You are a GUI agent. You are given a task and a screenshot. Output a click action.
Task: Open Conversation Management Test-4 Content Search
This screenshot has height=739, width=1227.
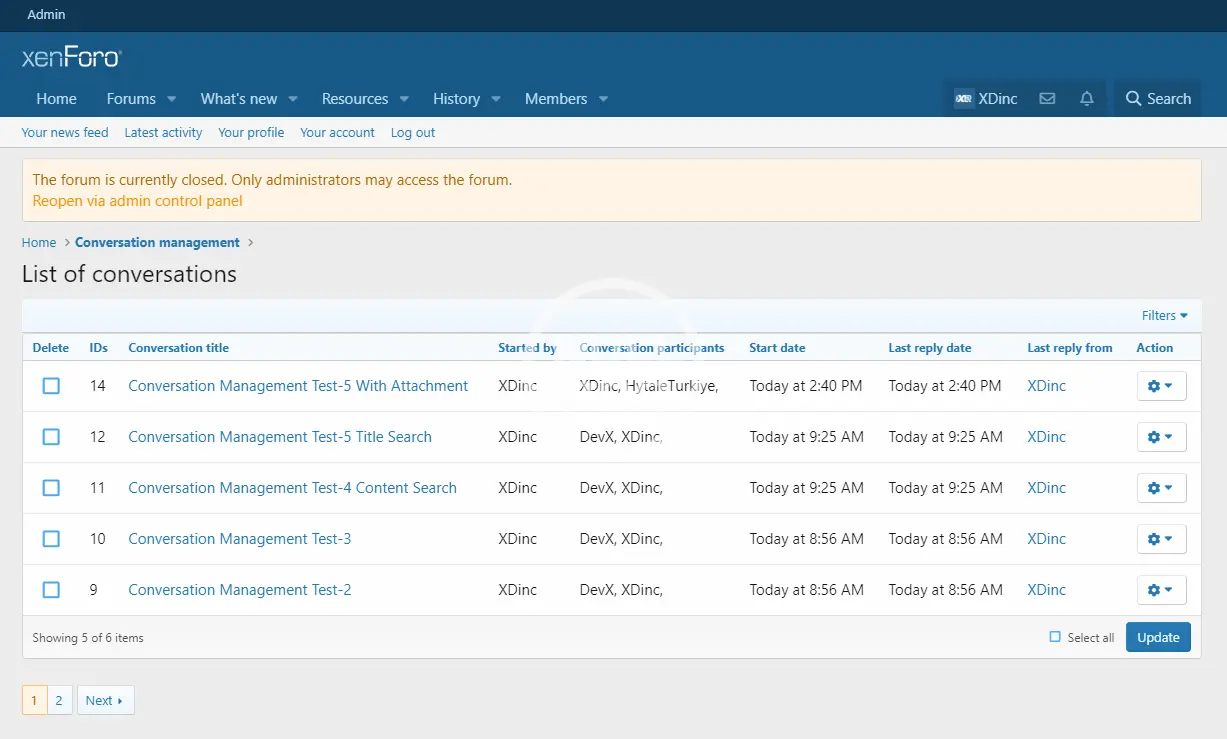(292, 488)
